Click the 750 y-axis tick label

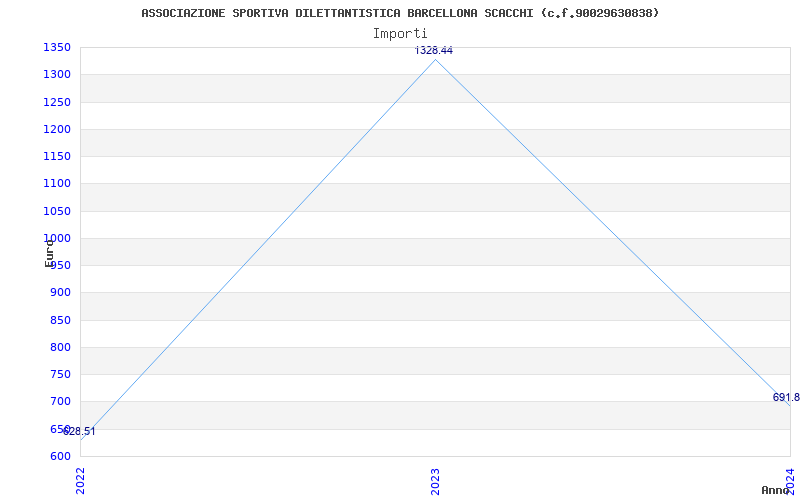pyautogui.click(x=59, y=374)
